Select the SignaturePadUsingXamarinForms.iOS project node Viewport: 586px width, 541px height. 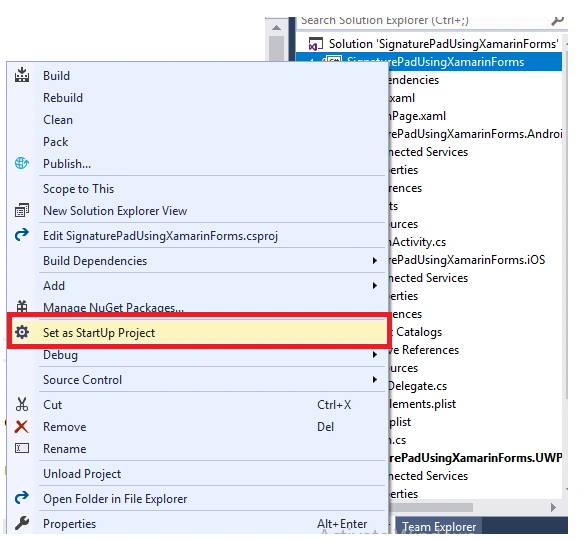tap(467, 260)
